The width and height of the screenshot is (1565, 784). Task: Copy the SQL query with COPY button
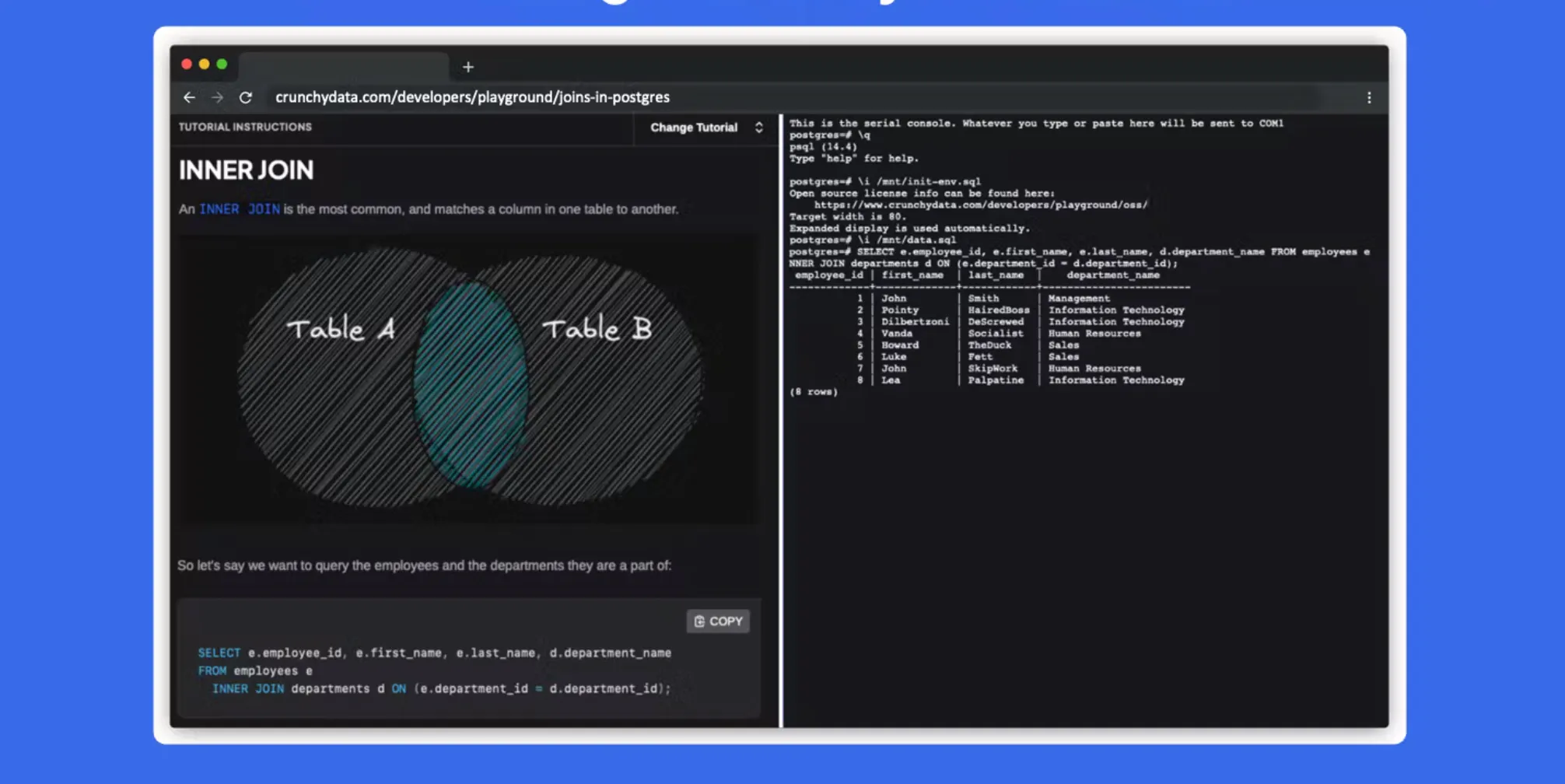pyautogui.click(x=718, y=621)
